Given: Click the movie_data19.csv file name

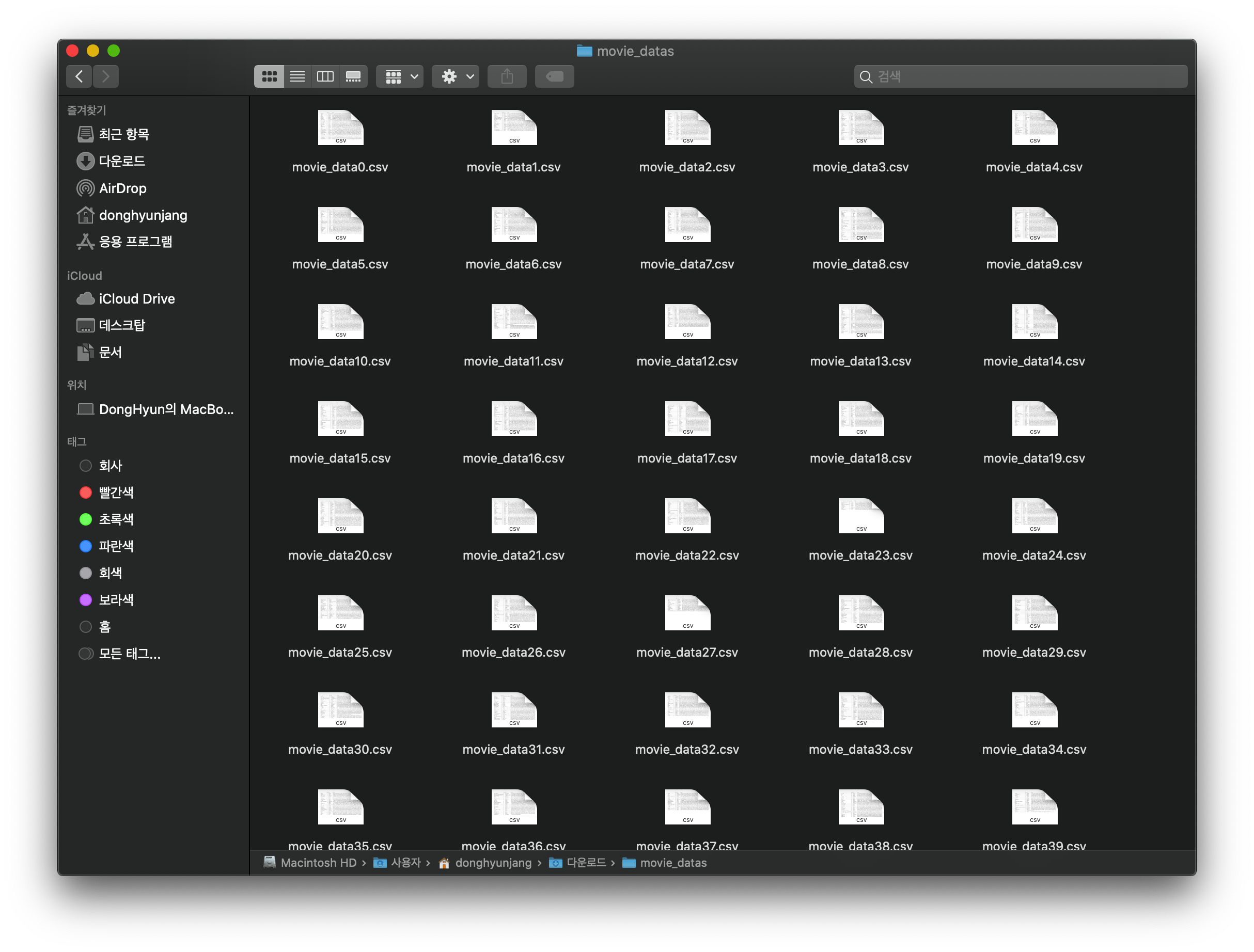Looking at the screenshot, I should pyautogui.click(x=1034, y=458).
